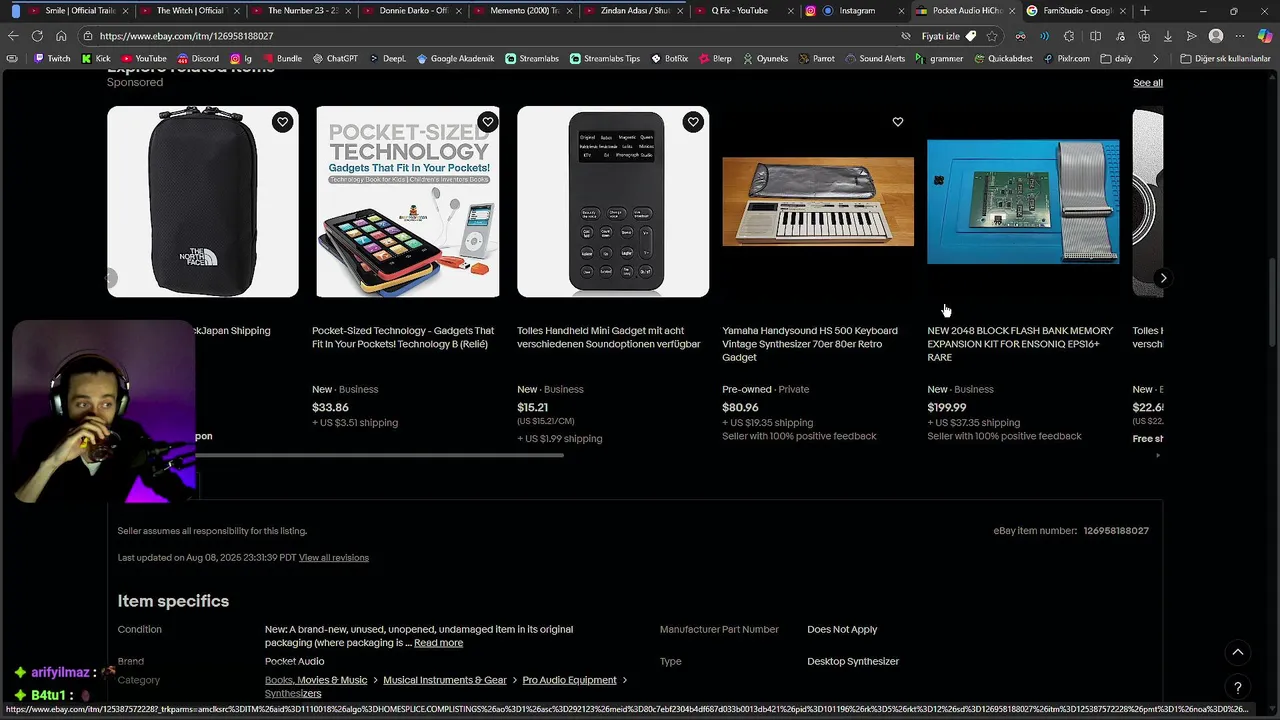Show more bookmarks overflow chevron
The width and height of the screenshot is (1280, 720).
click(1155, 59)
